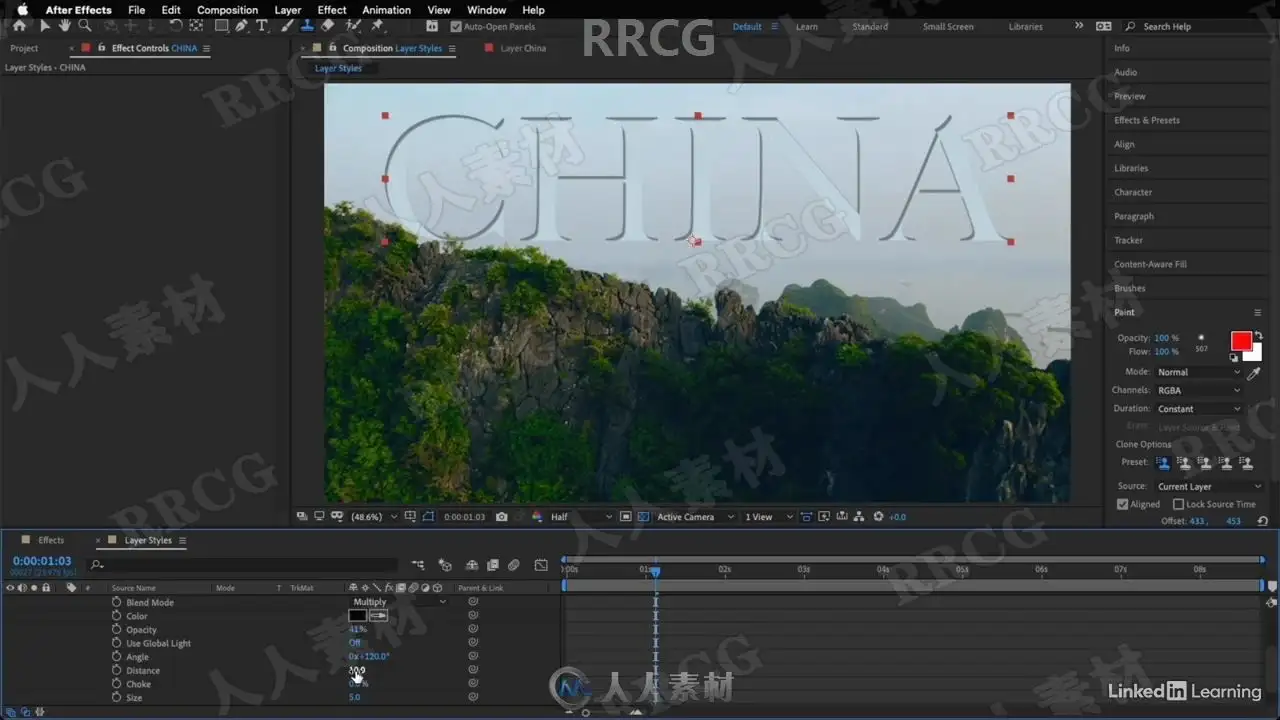The image size is (1280, 720).
Task: Click the red foreground color swatch
Action: point(1241,341)
